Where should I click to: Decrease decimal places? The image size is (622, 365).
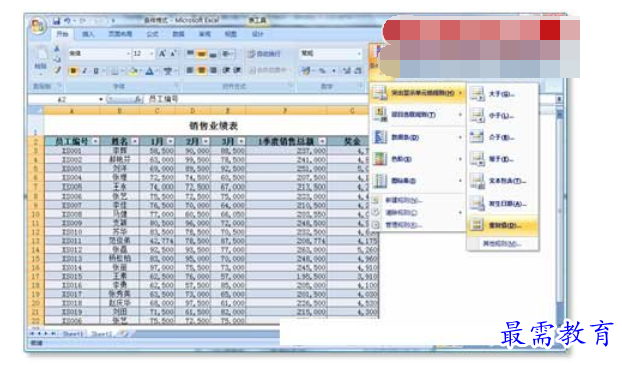coord(357,71)
